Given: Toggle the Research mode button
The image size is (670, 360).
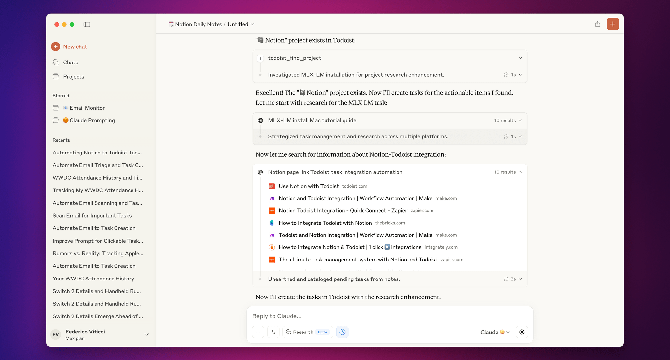Looking at the screenshot, I should pyautogui.click(x=308, y=332).
